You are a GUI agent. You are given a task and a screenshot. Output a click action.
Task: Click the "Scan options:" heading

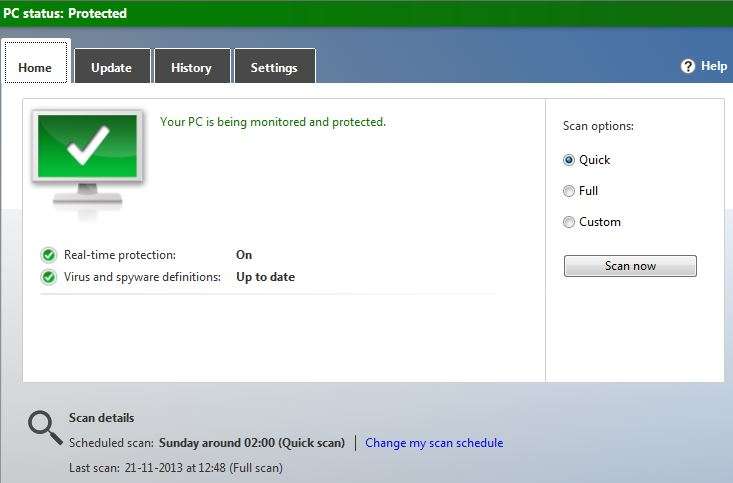click(598, 126)
